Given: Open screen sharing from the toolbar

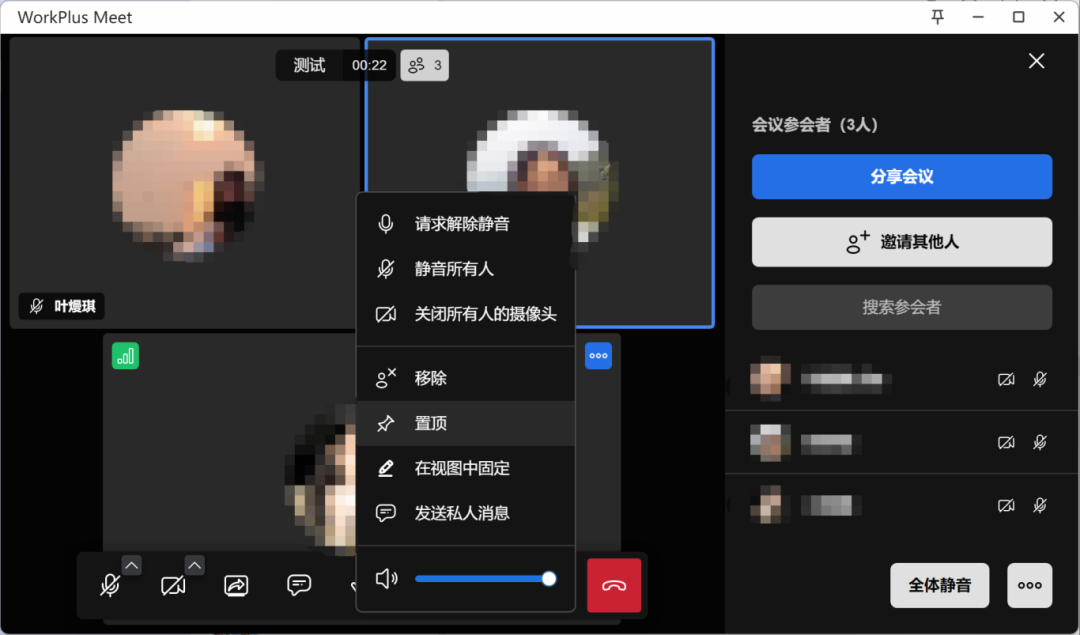Looking at the screenshot, I should 236,585.
